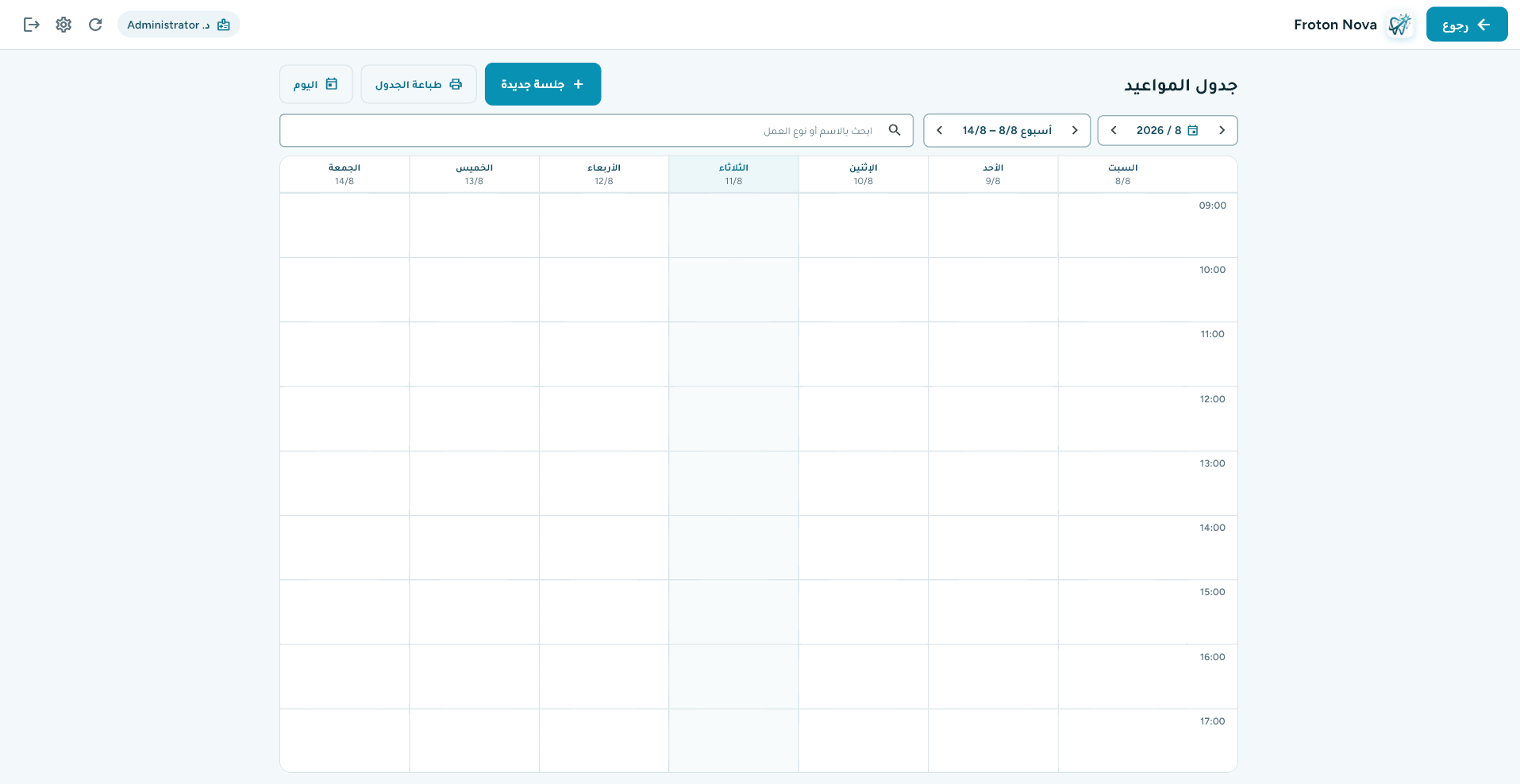Click the Saturday 8/8 slot at 10:00
Screen dimensions: 1520x784
1122,290
